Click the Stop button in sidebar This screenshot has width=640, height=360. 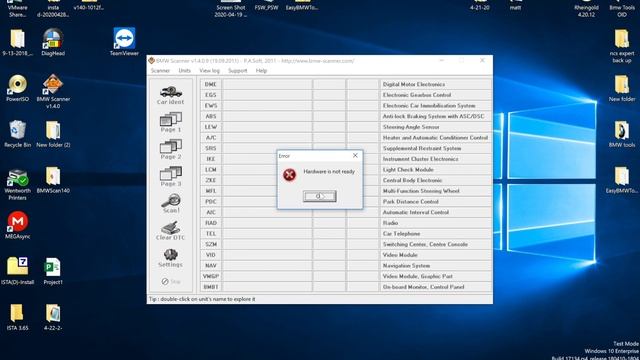point(171,281)
